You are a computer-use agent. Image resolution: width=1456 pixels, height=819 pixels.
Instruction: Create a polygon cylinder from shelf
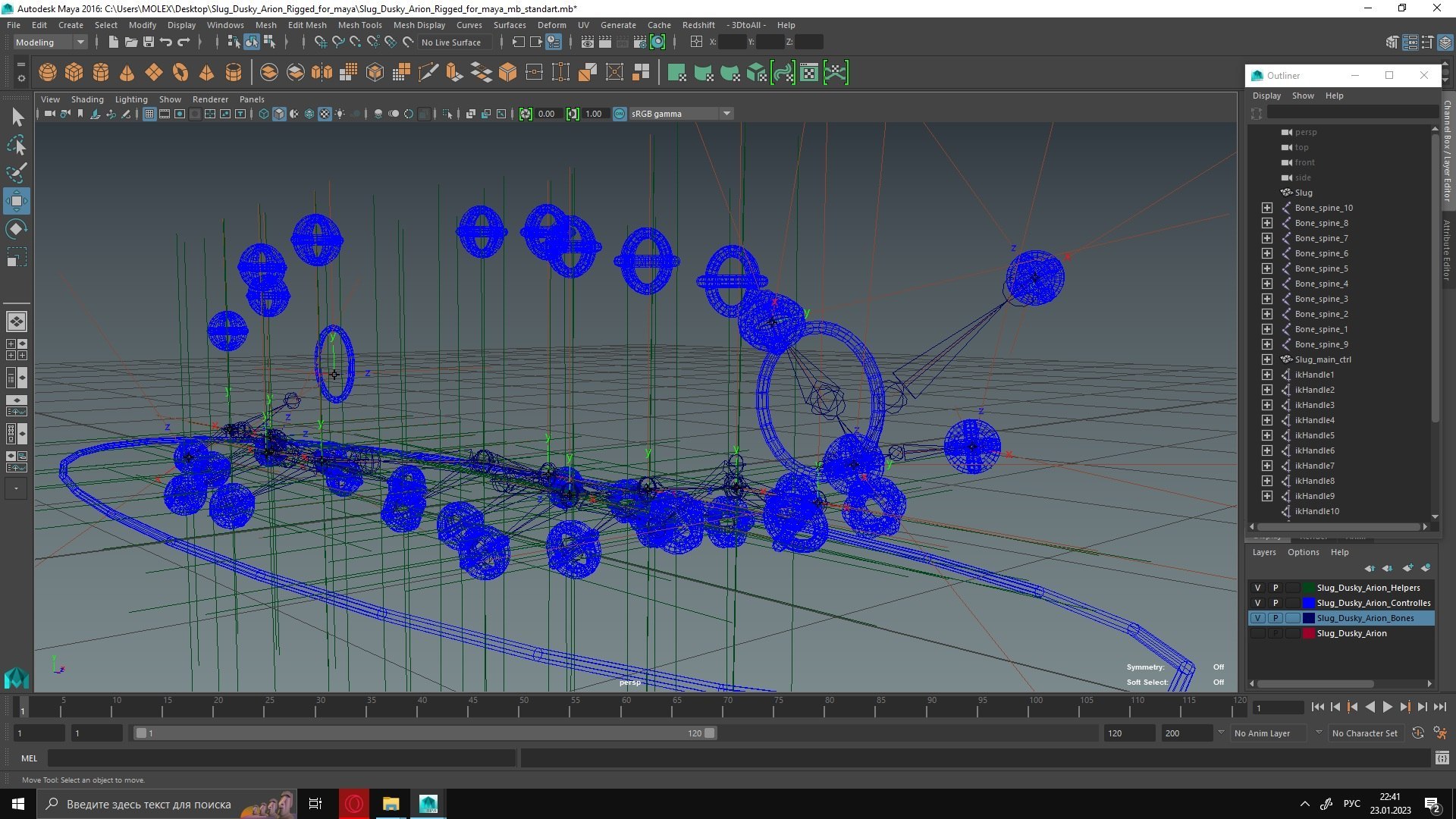100,73
